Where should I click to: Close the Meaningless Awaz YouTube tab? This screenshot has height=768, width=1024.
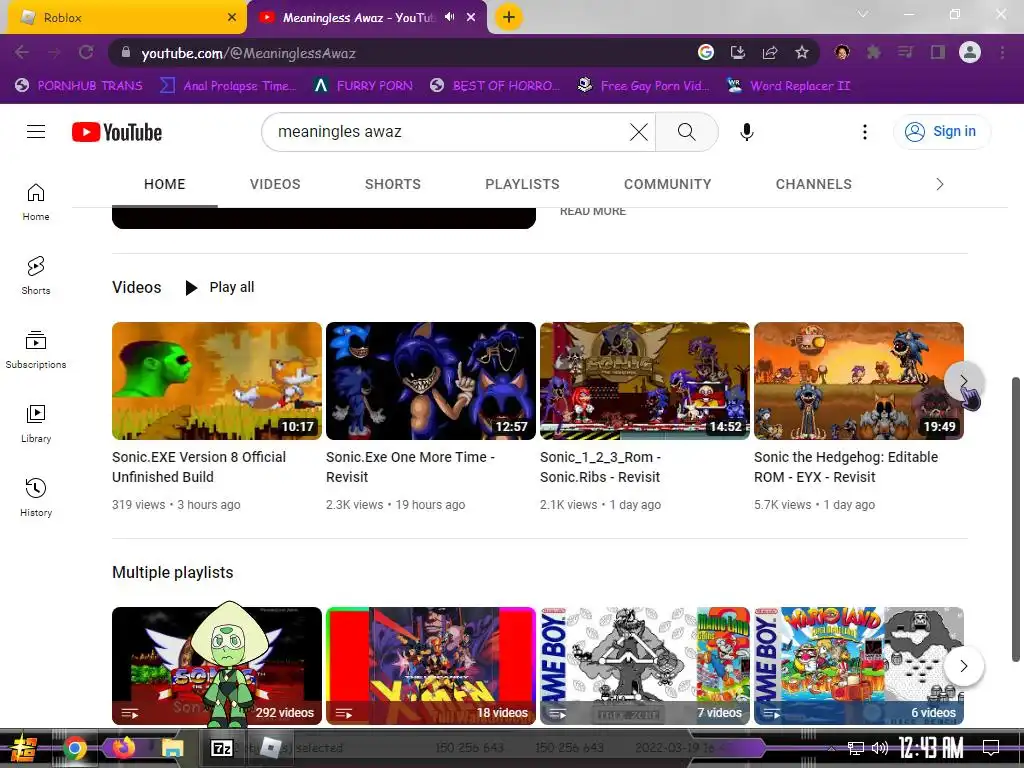471,18
